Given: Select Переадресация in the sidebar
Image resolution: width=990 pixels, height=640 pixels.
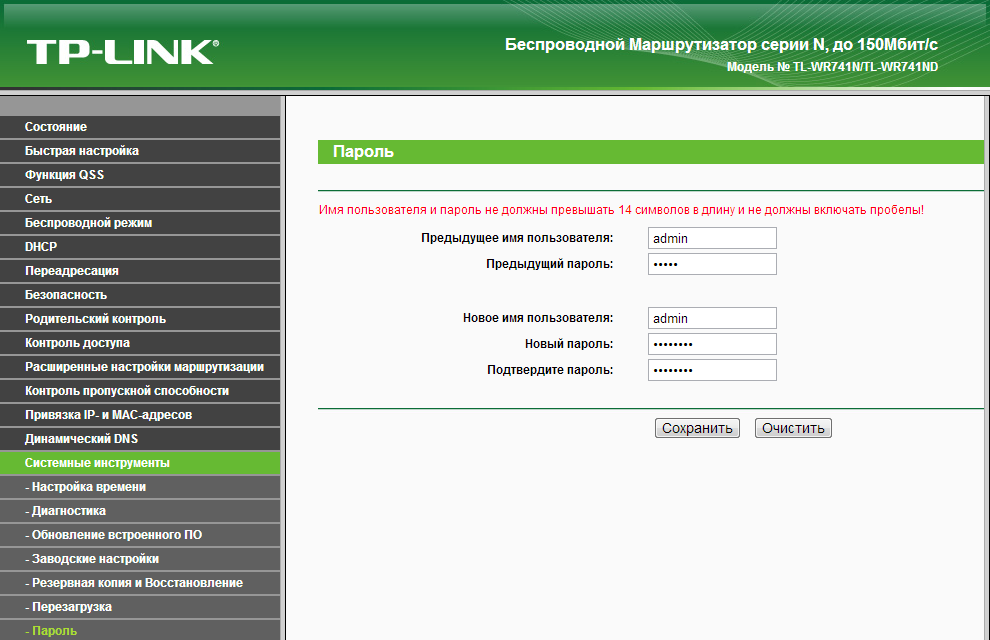Looking at the screenshot, I should coord(140,271).
